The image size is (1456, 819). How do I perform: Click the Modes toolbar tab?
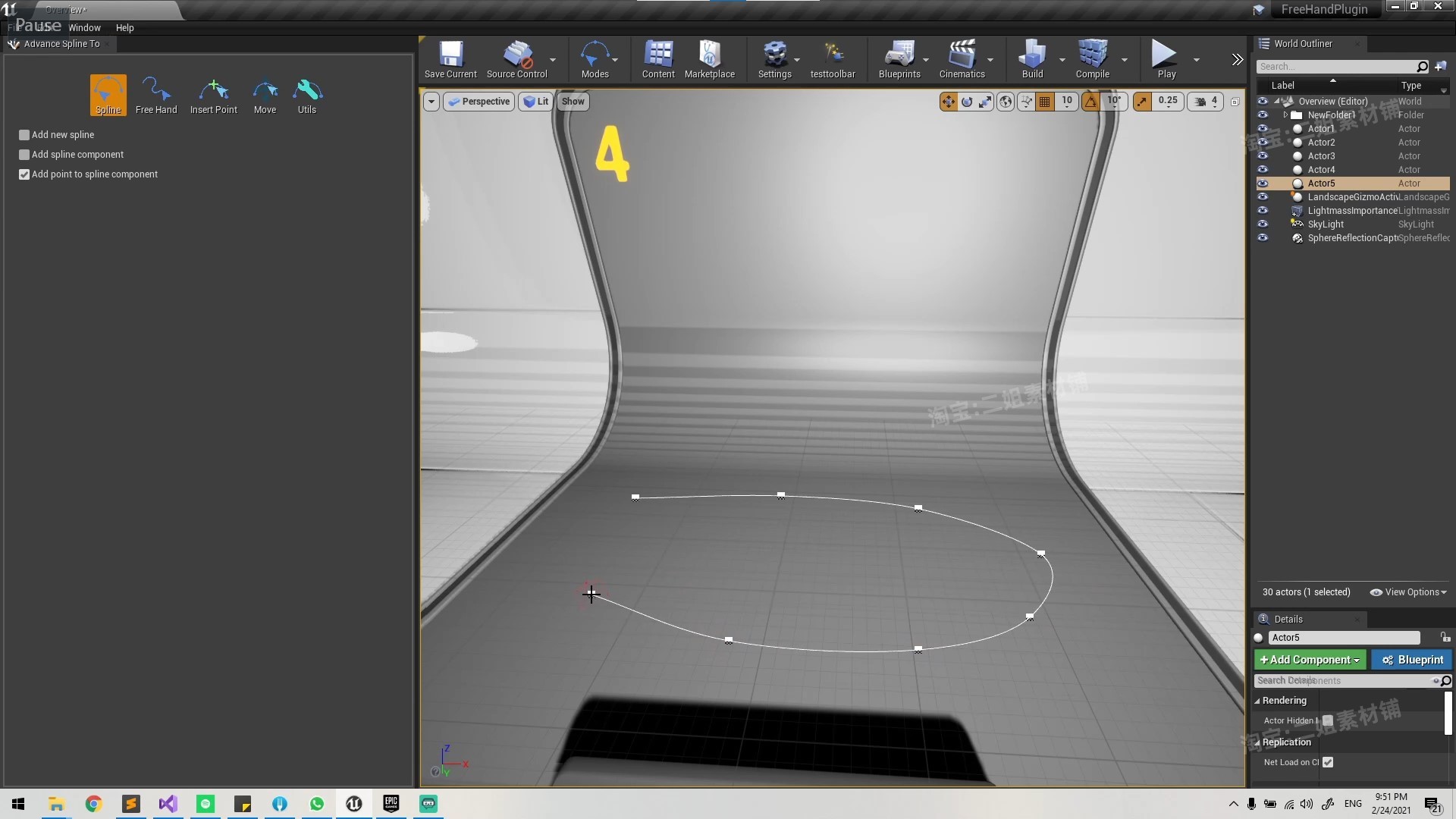(x=595, y=58)
